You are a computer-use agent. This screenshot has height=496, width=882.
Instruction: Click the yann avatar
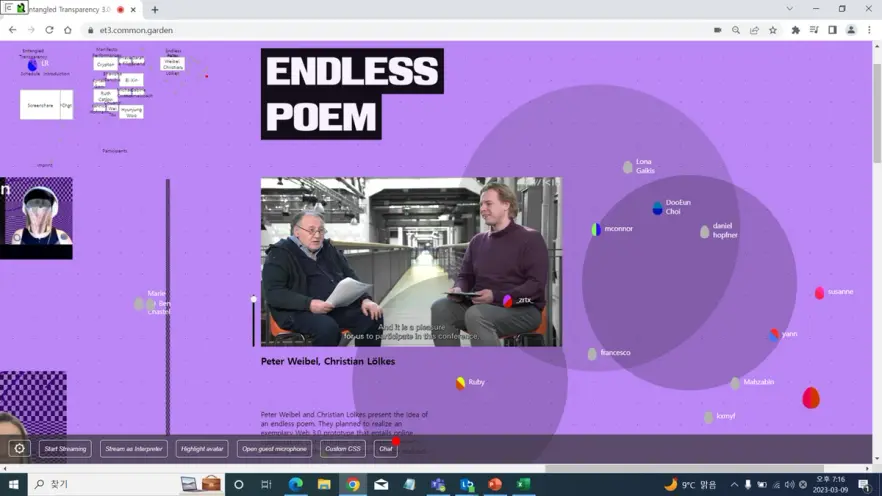click(x=774, y=335)
